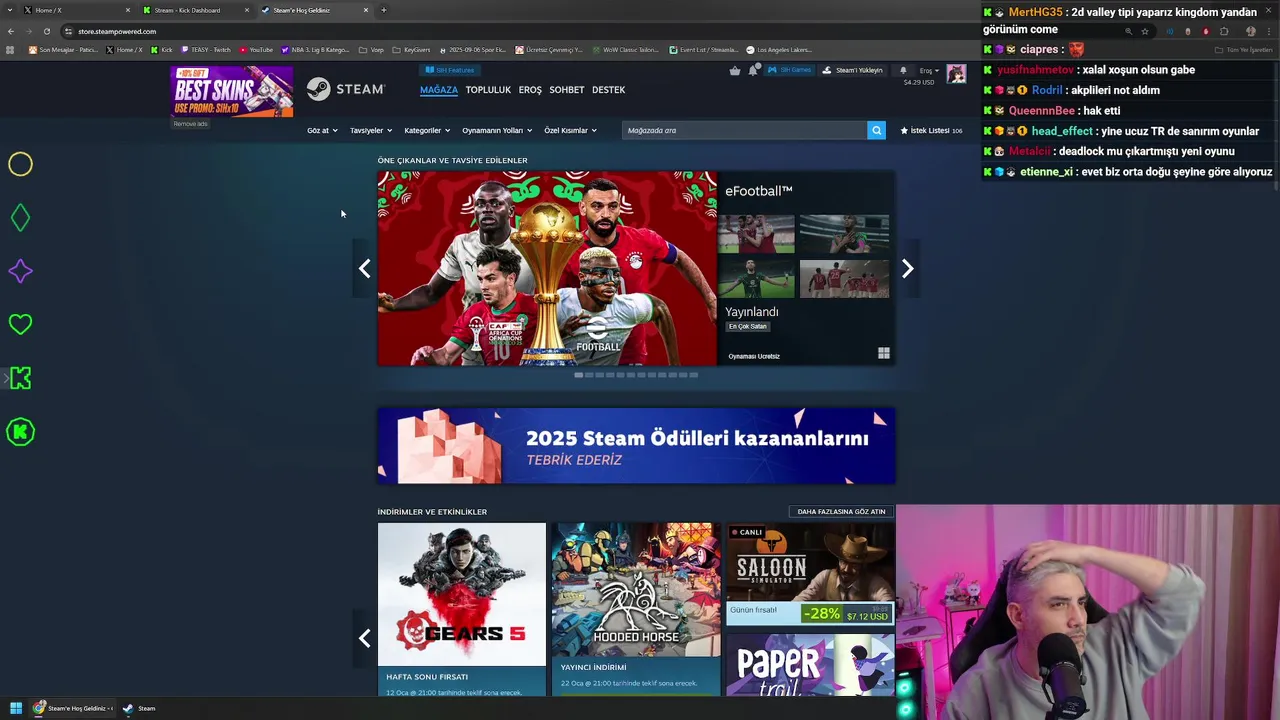The width and height of the screenshot is (1280, 720).
Task: Select the TOPLULUK menu item
Action: pyautogui.click(x=488, y=90)
